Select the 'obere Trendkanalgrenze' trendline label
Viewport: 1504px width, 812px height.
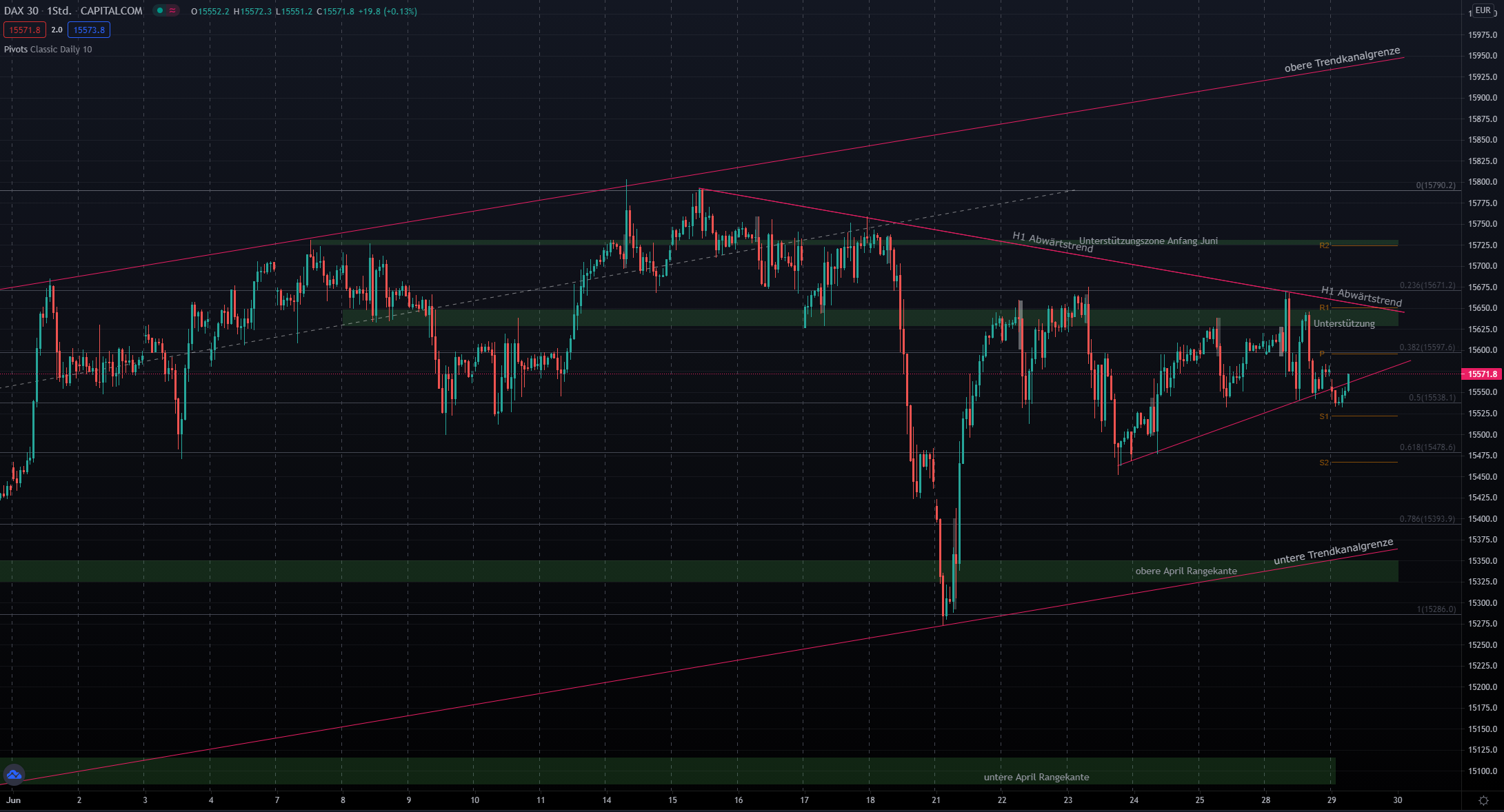tap(1342, 60)
